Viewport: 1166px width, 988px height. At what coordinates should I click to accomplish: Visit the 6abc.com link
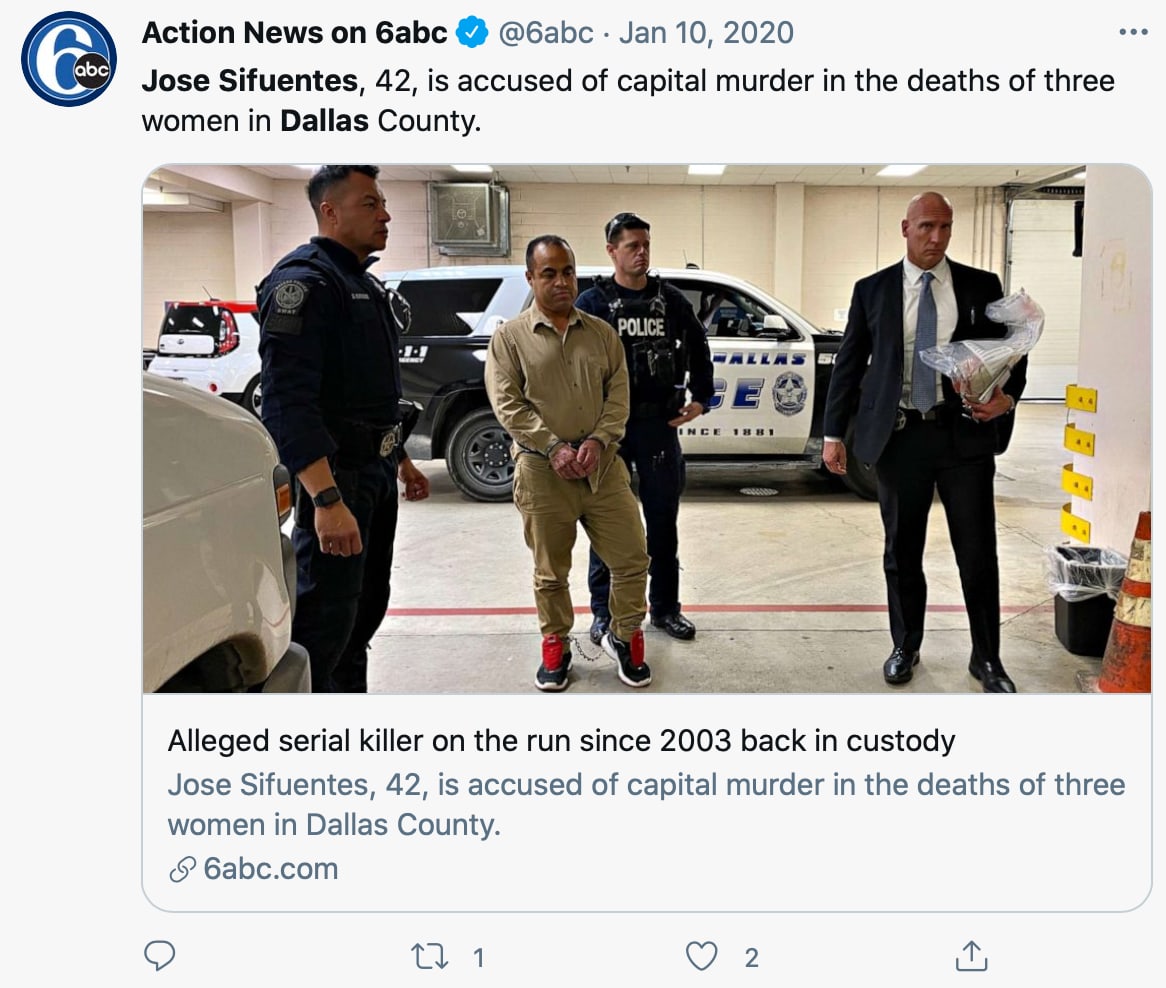pos(270,869)
